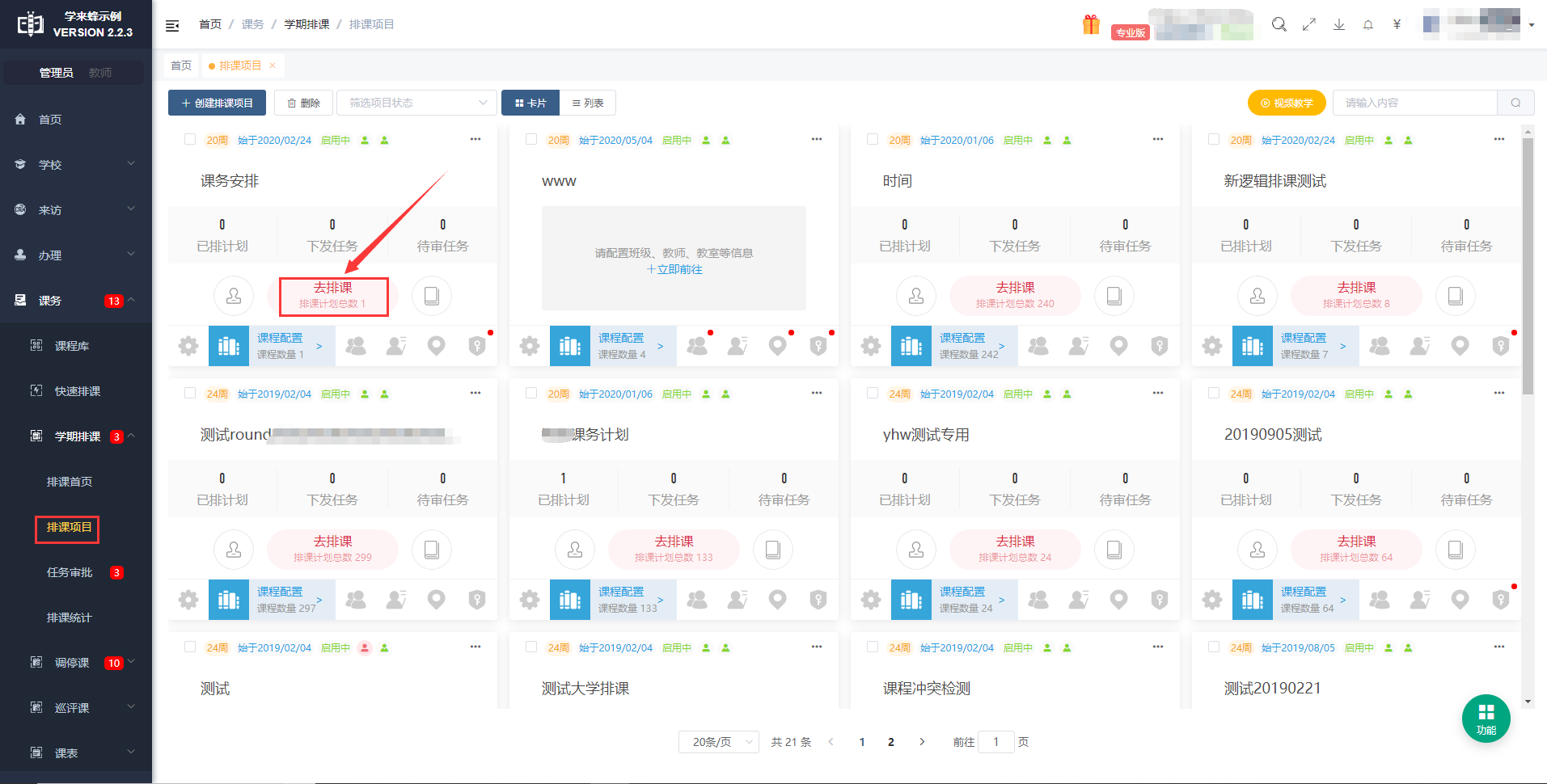Click the 立即前往 link on www card
1547x784 pixels.
pyautogui.click(x=674, y=270)
